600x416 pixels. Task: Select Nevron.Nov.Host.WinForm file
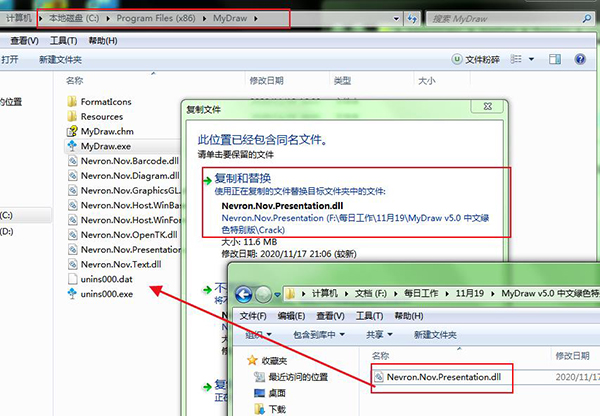123,220
